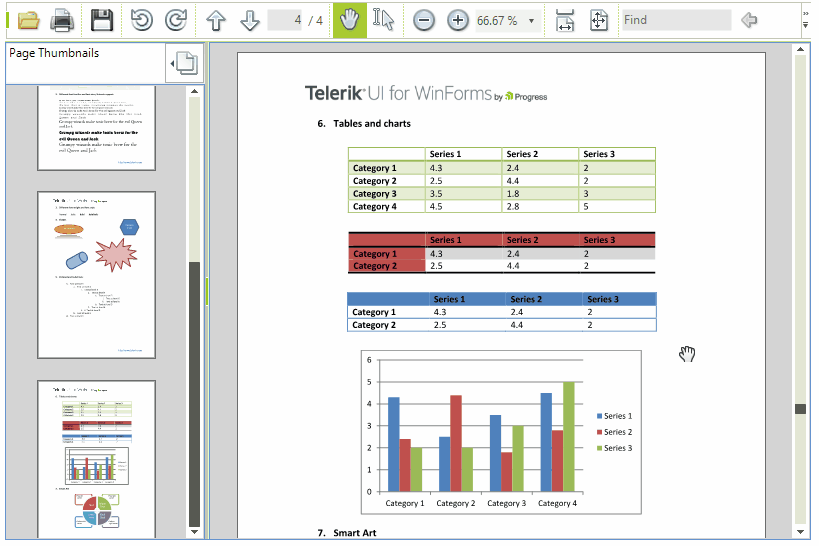The width and height of the screenshot is (819, 546).
Task: Rotate the page clockwise
Action: pos(176,20)
